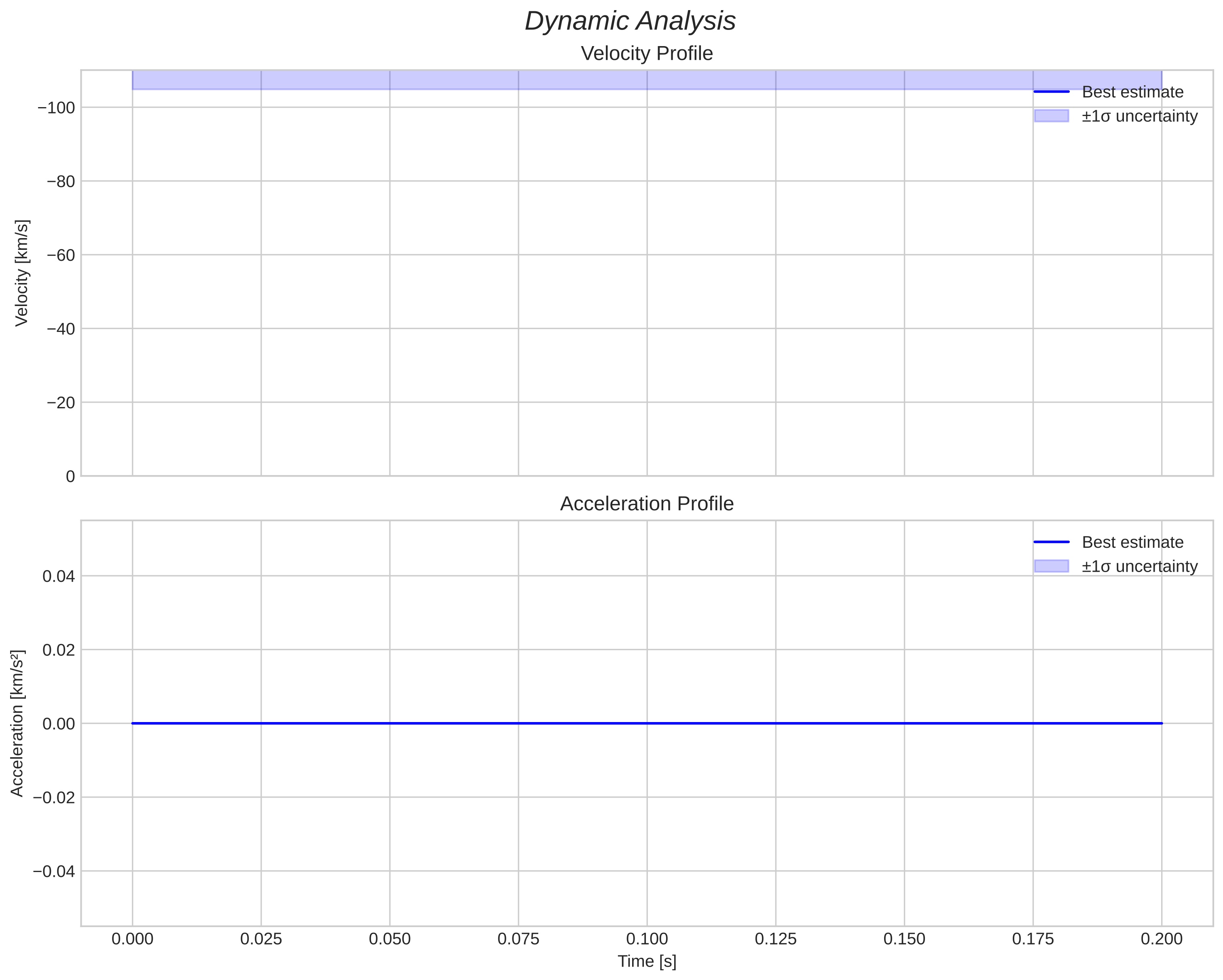Click the −40 tick label on velocity axis
1223x980 pixels.
tap(61, 329)
